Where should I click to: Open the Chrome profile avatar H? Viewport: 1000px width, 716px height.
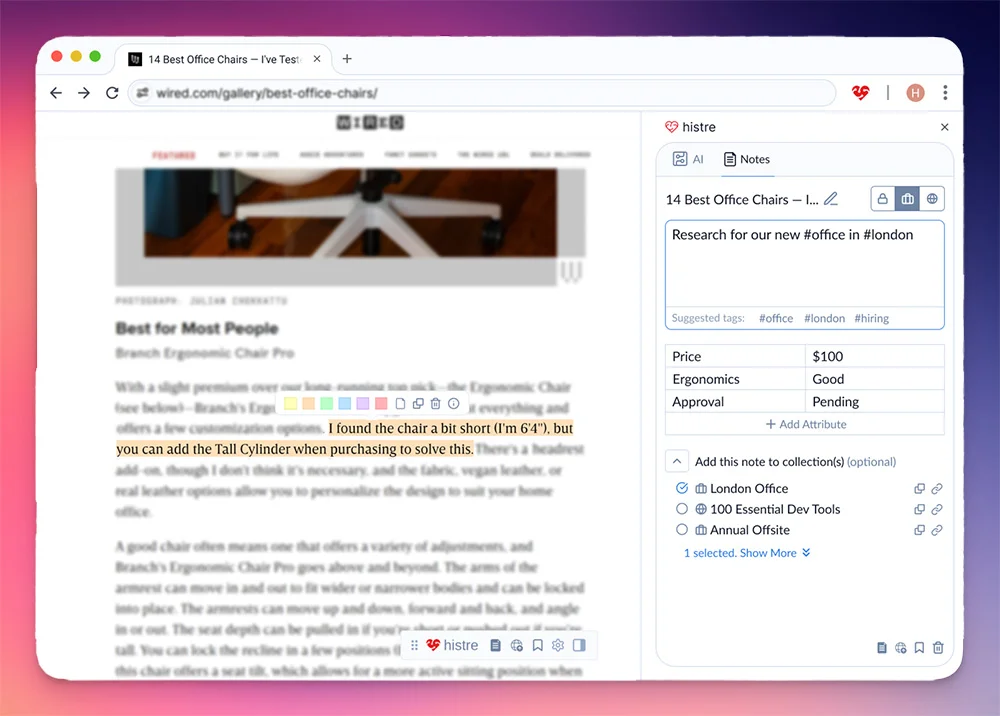915,93
